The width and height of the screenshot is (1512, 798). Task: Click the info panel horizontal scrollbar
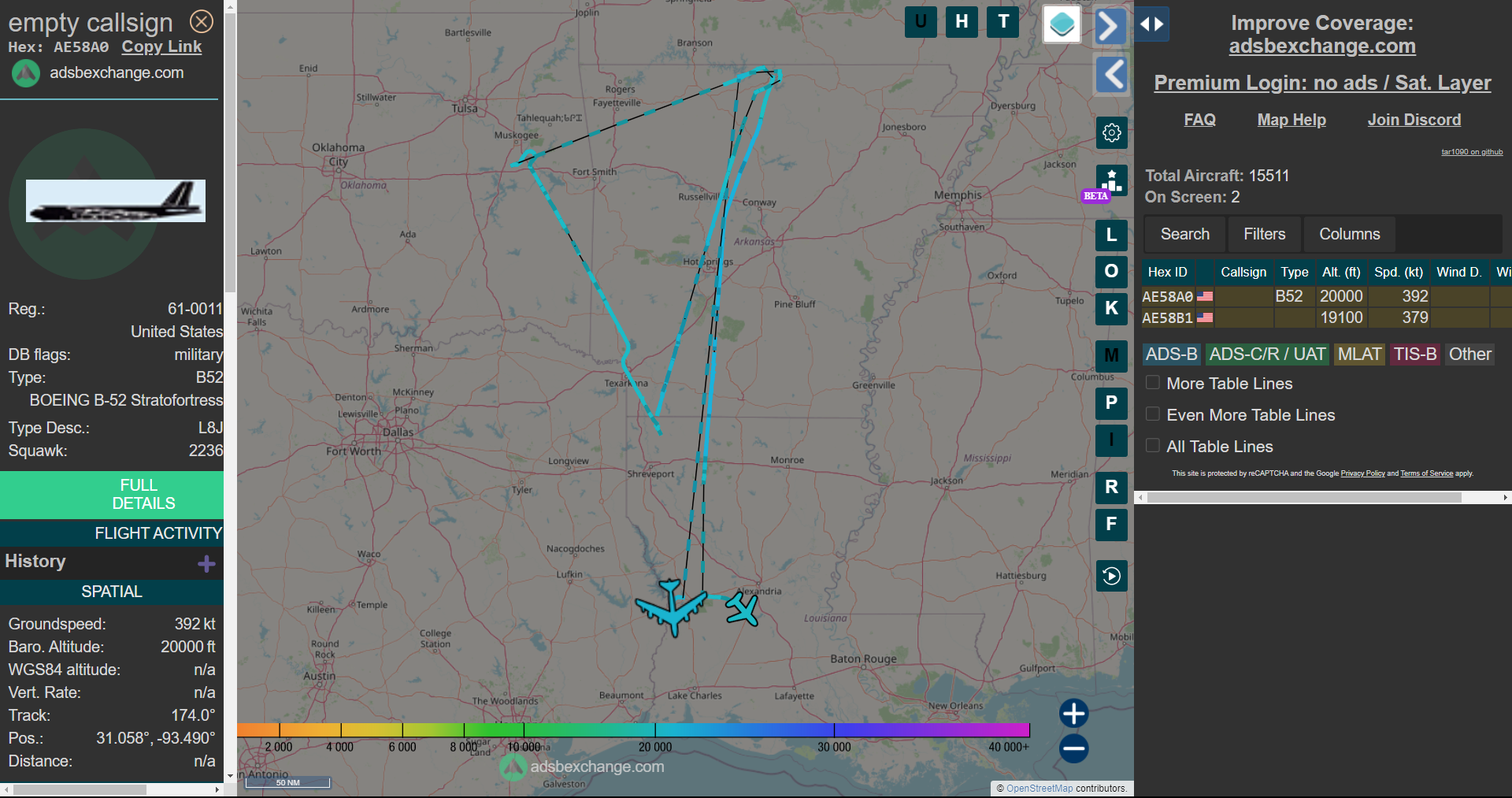tap(80, 789)
